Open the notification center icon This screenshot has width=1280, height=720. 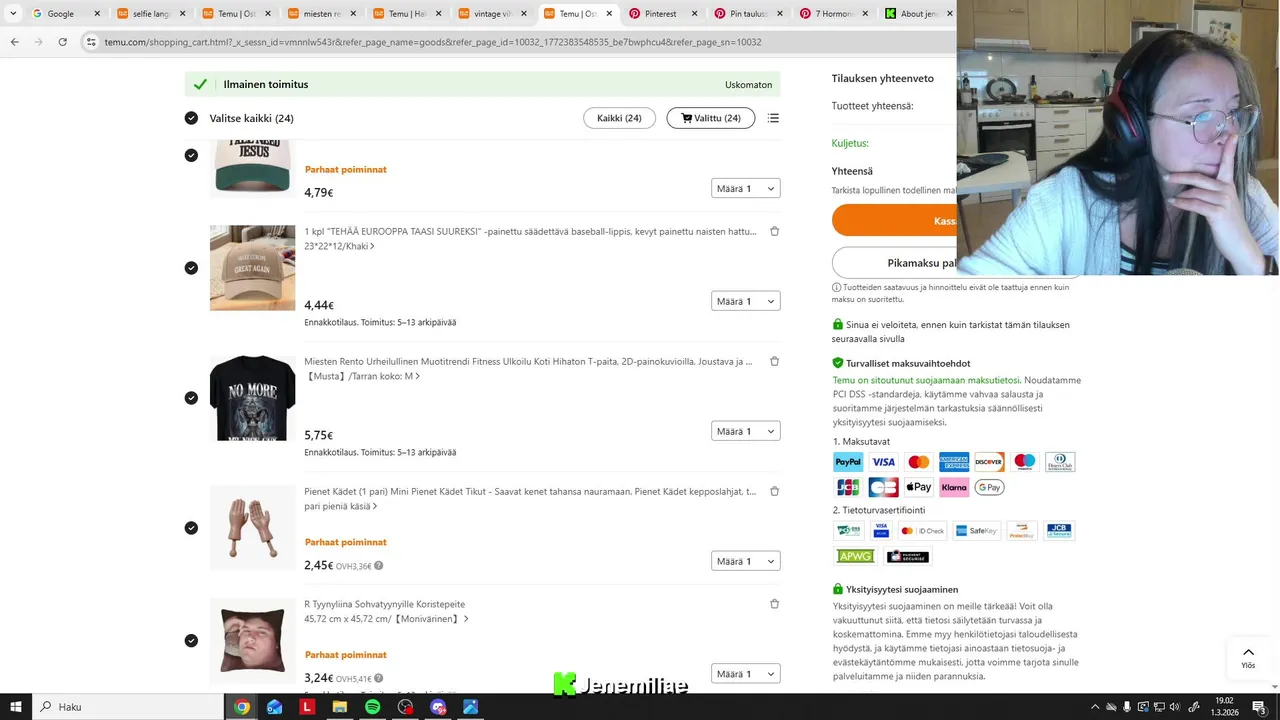(1258, 707)
